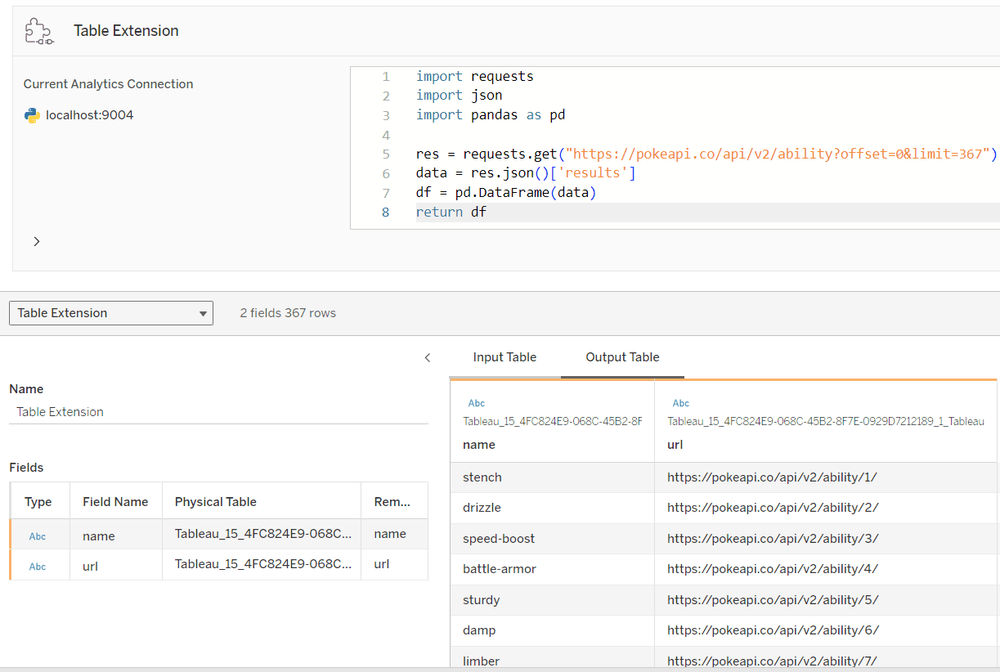Click the 'stench' cell
This screenshot has height=672, width=1000.
(x=552, y=478)
